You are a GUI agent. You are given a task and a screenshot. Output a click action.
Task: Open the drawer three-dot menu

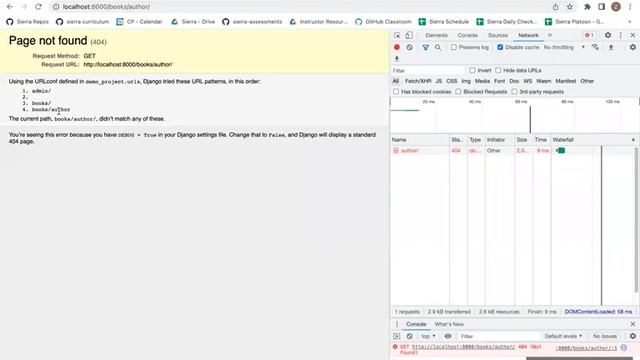click(x=397, y=324)
